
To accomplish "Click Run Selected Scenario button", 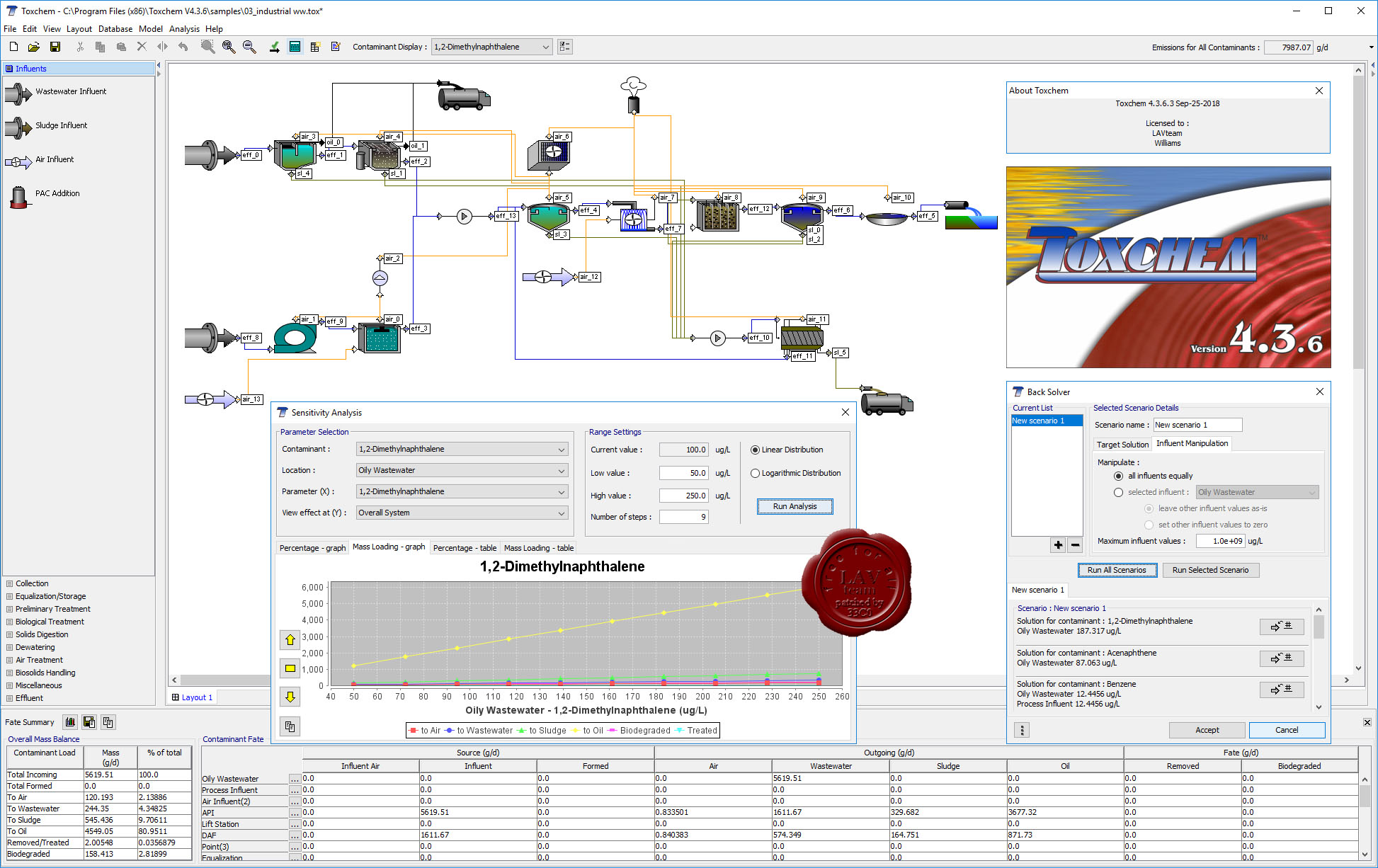I will 1210,571.
